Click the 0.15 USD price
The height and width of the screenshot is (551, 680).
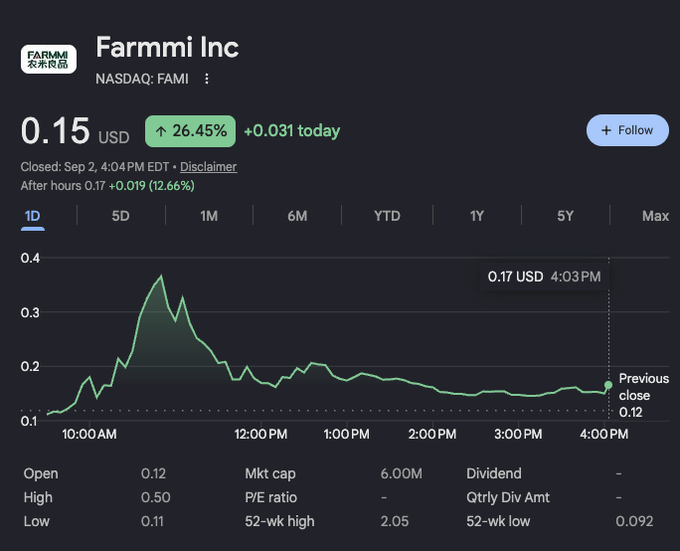pos(75,130)
